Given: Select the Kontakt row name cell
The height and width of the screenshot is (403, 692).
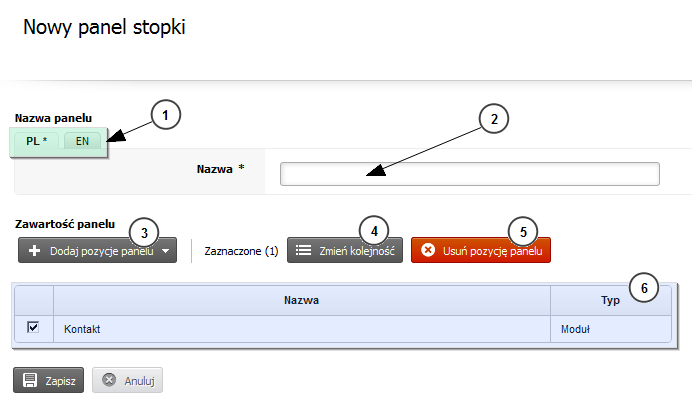Looking at the screenshot, I should (x=302, y=329).
